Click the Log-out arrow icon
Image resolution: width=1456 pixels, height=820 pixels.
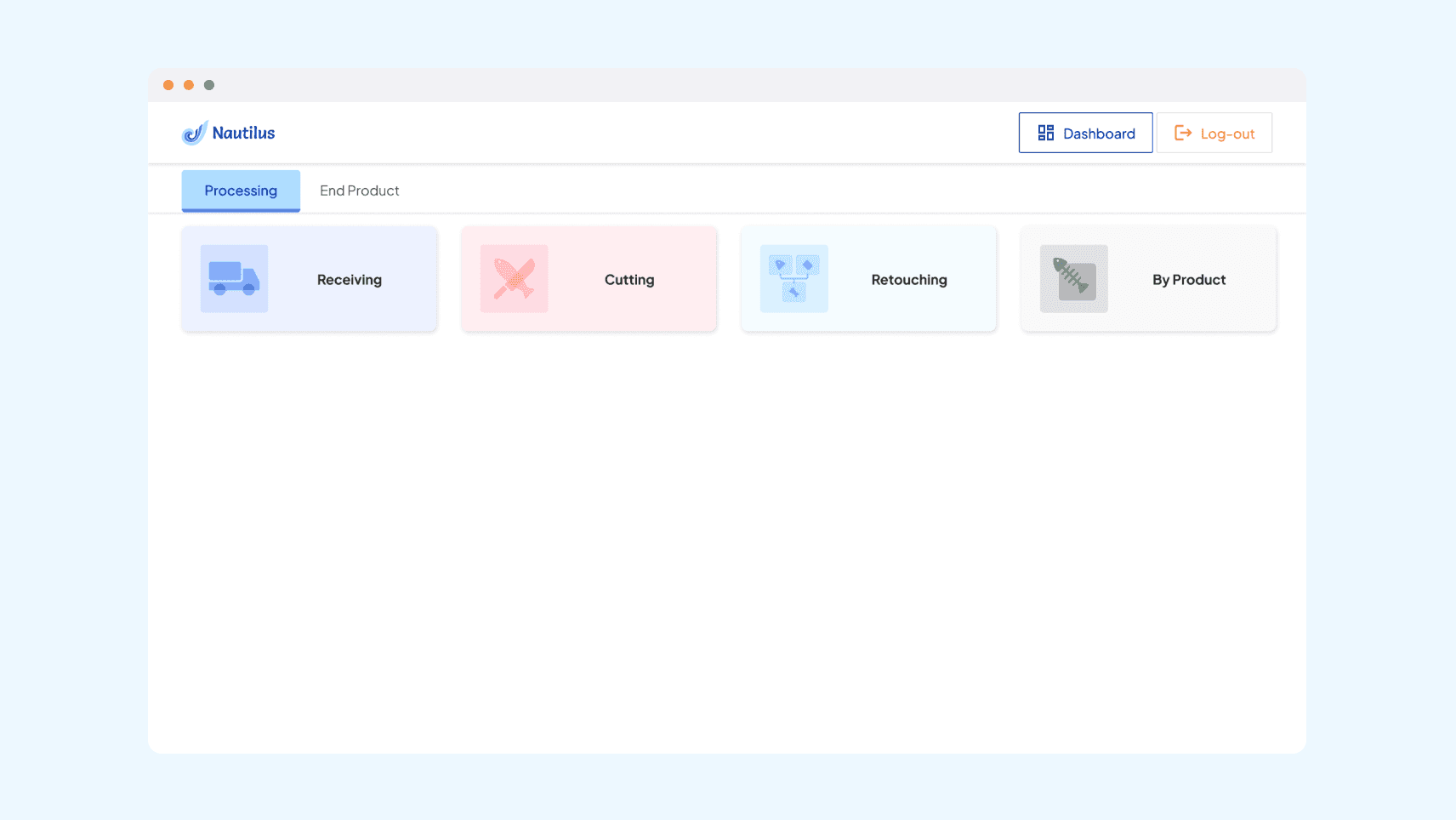tap(1183, 133)
